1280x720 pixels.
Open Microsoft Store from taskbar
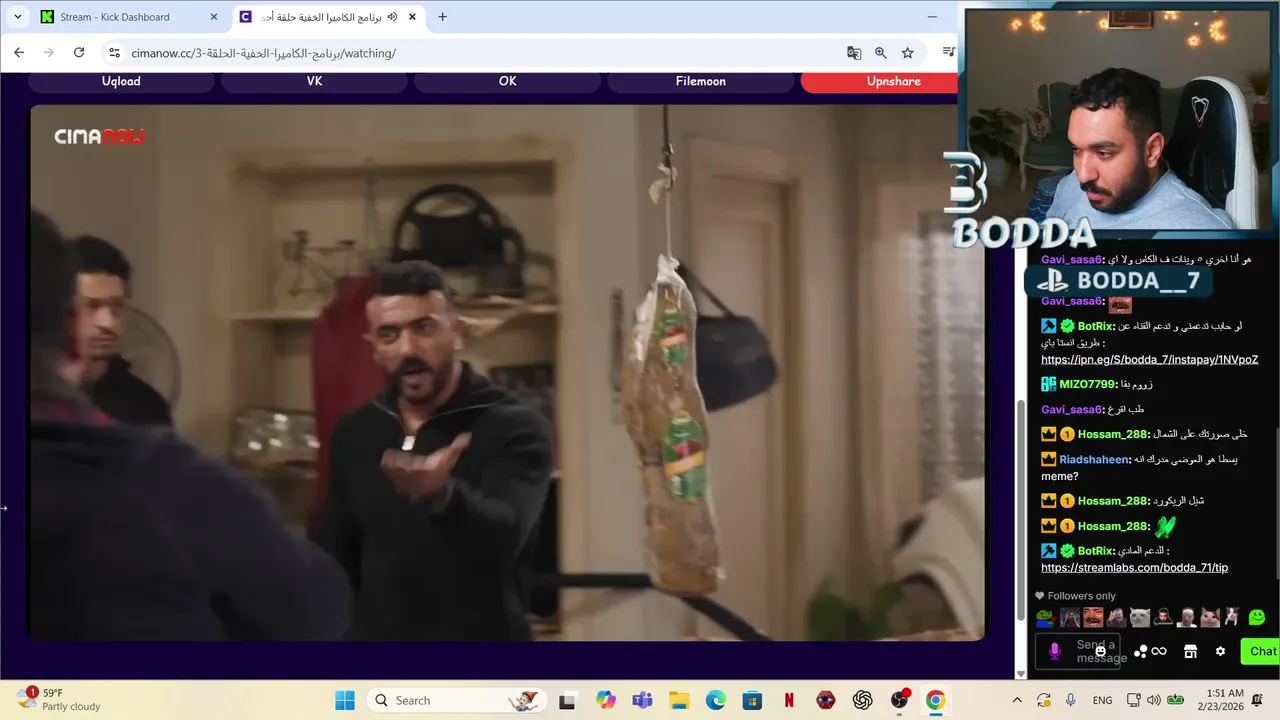[x=752, y=700]
